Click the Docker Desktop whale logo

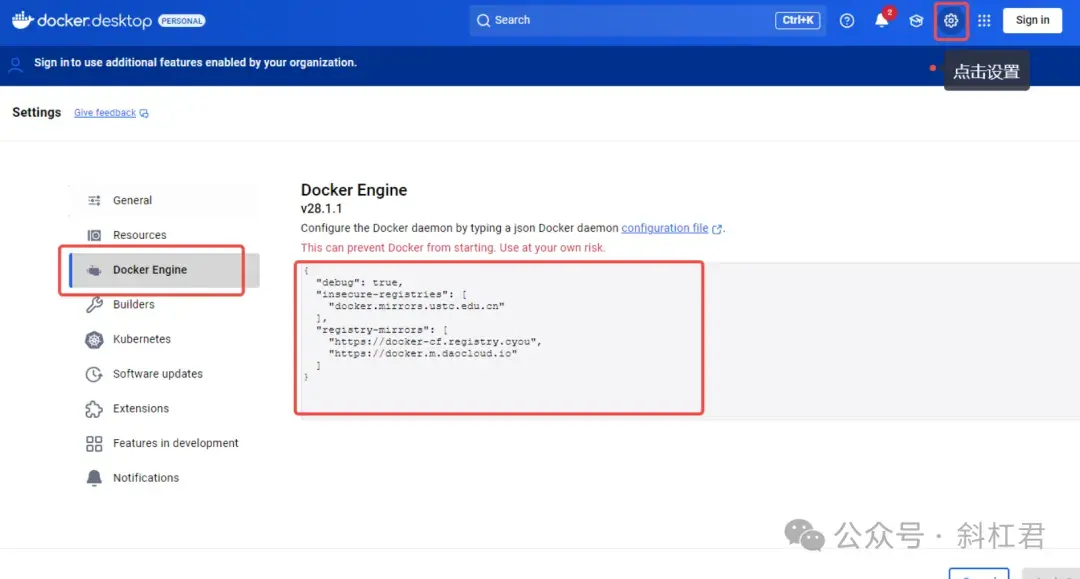pos(23,20)
